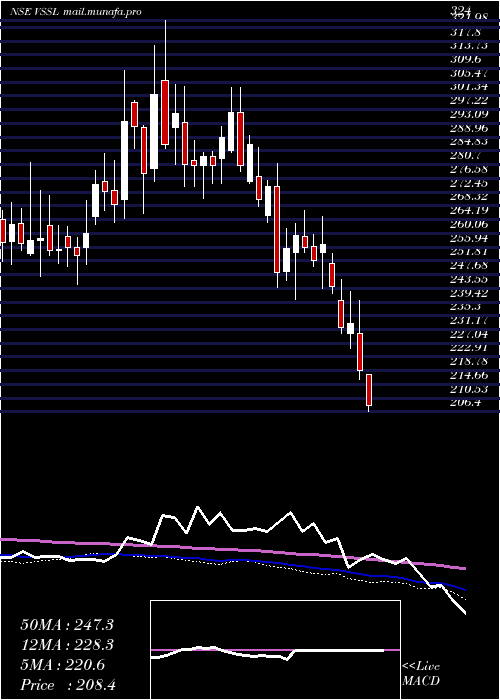The width and height of the screenshot is (500, 700).
Task: Click the 206.4 price axis label
Action: coord(466,403)
